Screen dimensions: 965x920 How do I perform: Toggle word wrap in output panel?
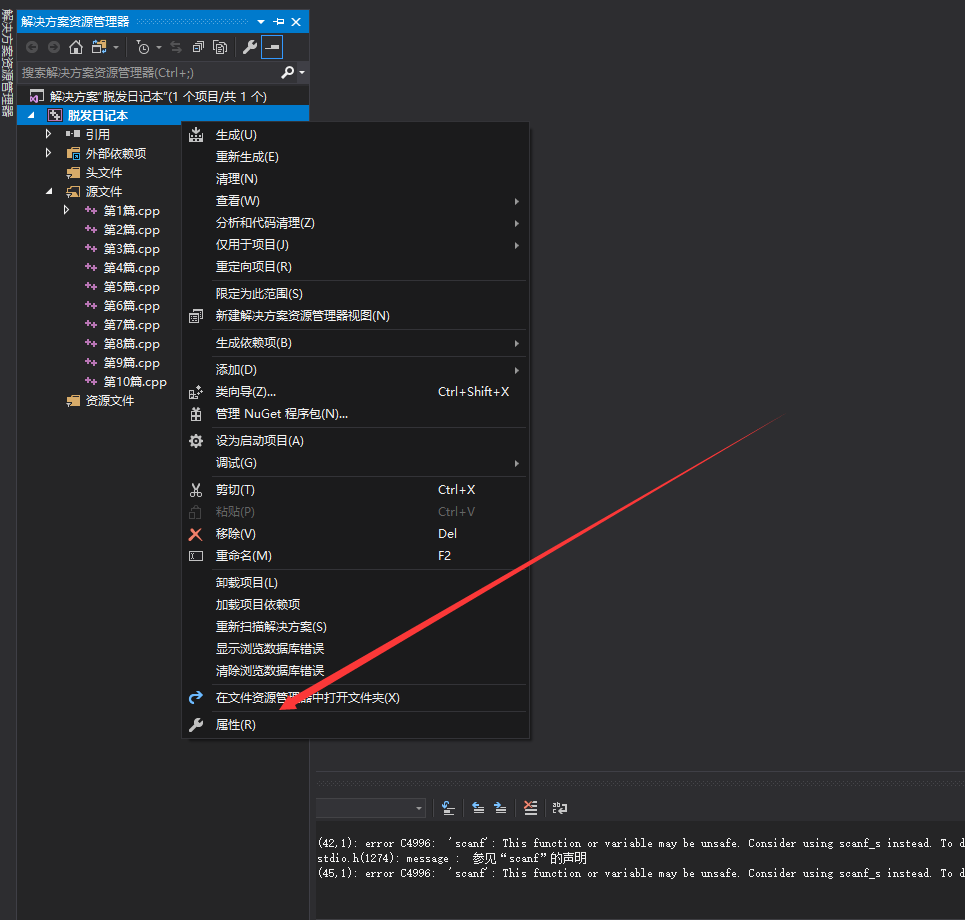point(559,808)
